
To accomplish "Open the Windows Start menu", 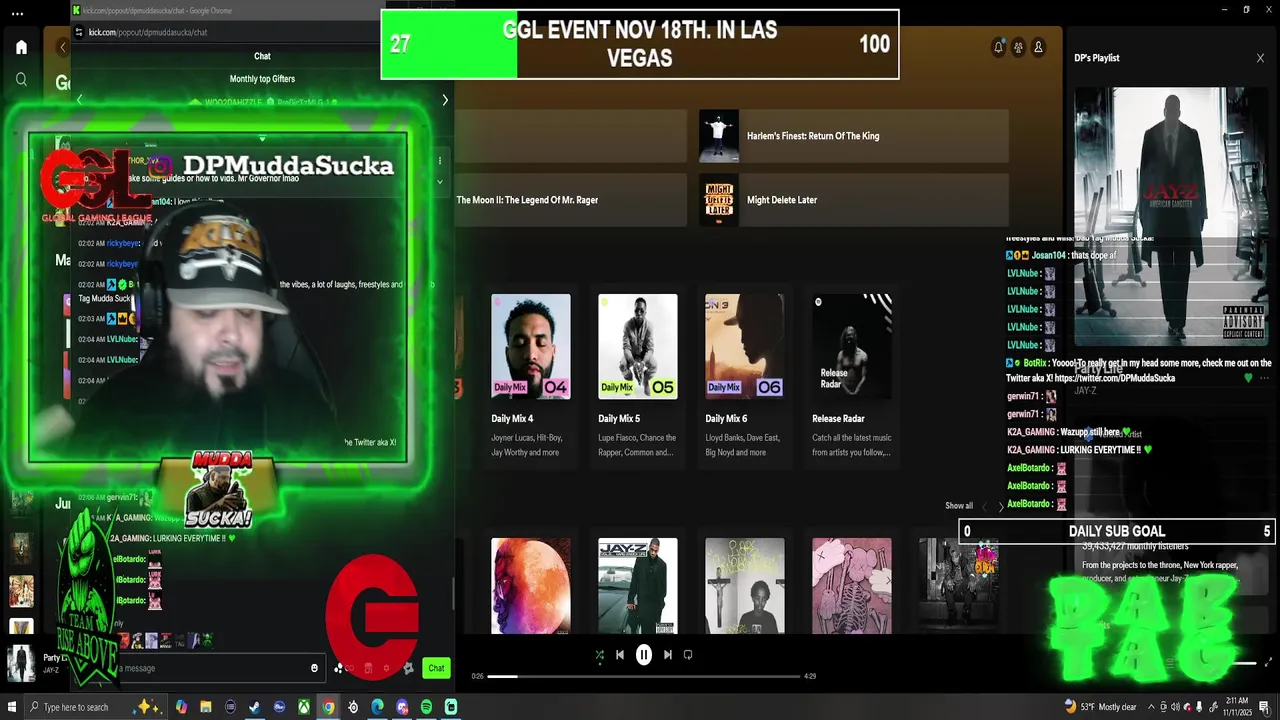I will pyautogui.click(x=13, y=707).
